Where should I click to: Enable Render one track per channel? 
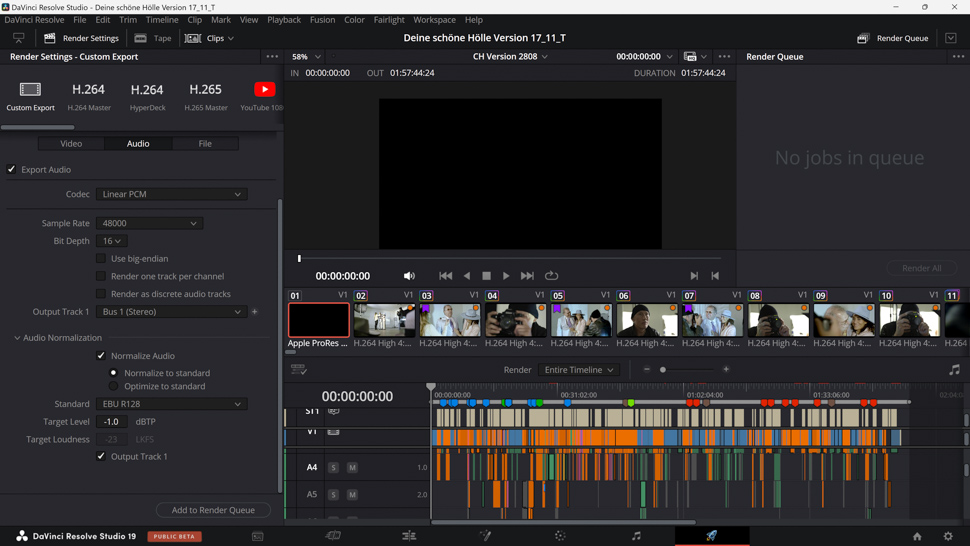101,276
